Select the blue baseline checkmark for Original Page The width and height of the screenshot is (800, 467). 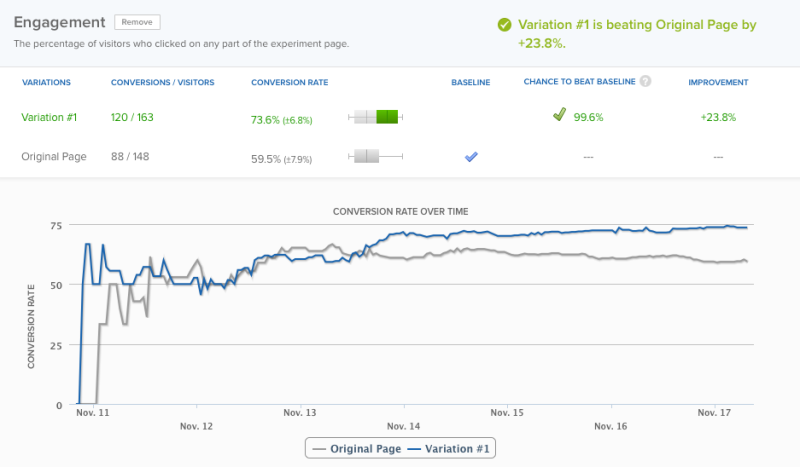tap(471, 157)
